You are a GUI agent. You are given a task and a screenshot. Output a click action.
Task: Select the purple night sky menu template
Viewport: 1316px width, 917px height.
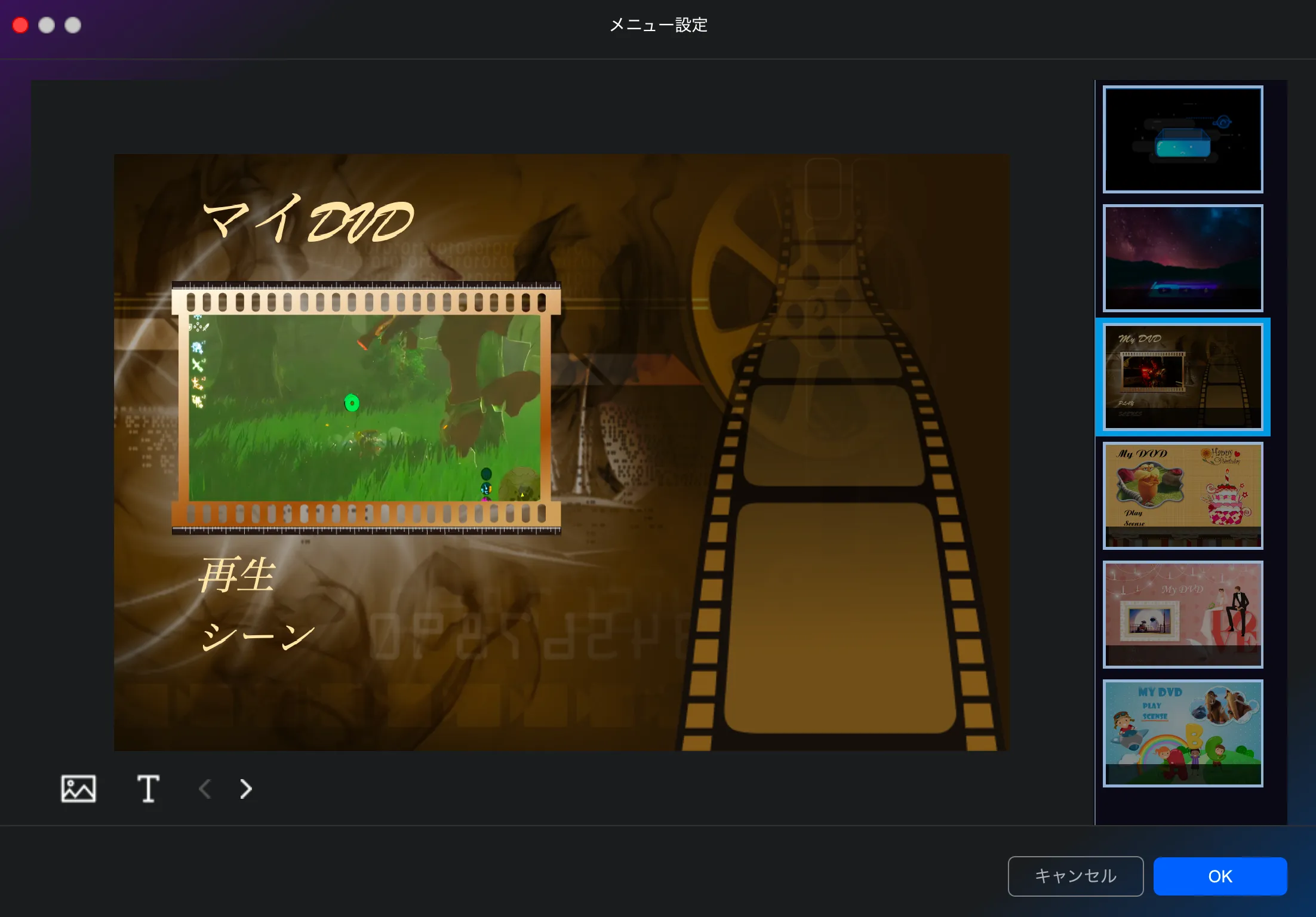[x=1182, y=258]
